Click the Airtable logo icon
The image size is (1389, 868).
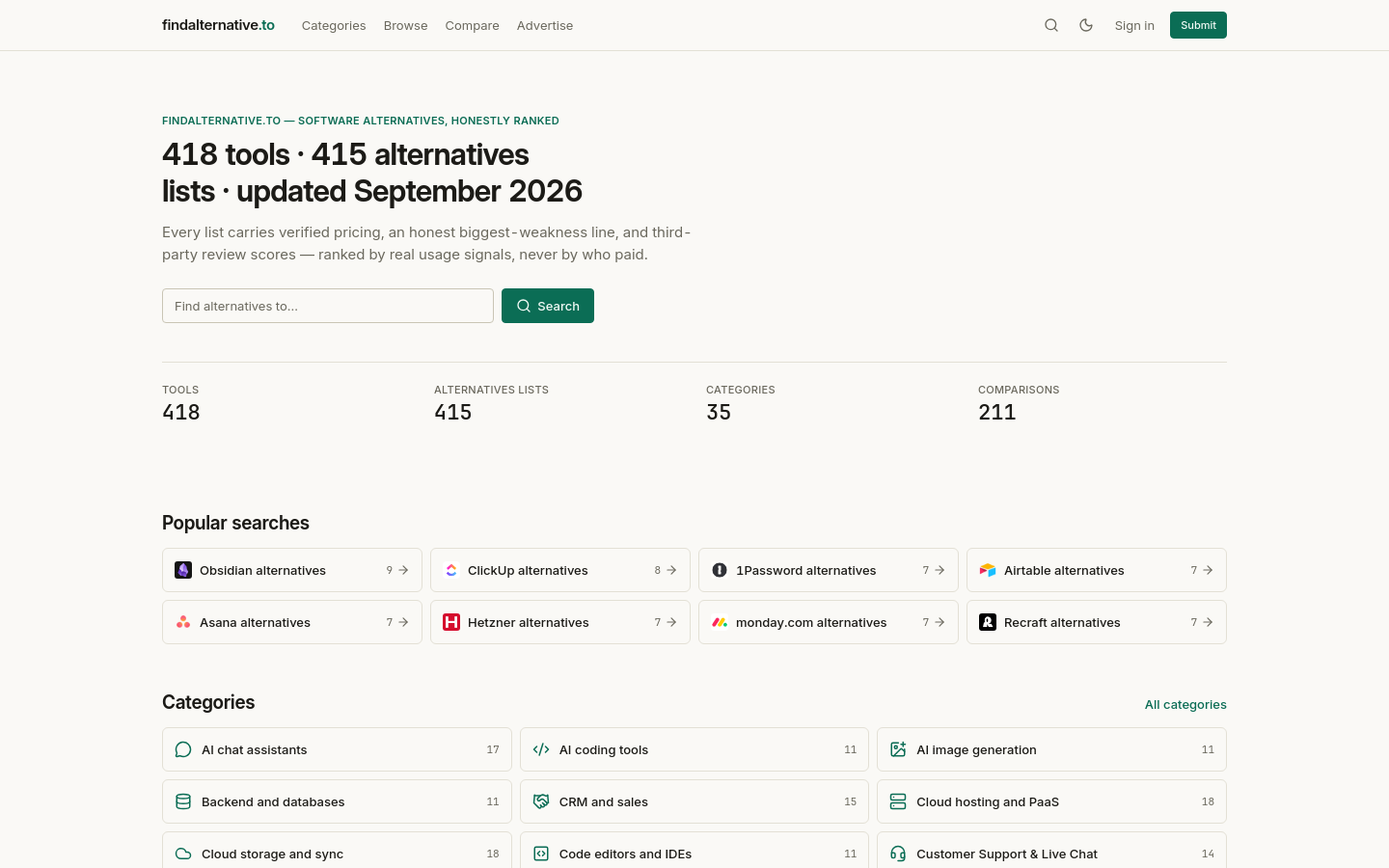pyautogui.click(x=988, y=570)
